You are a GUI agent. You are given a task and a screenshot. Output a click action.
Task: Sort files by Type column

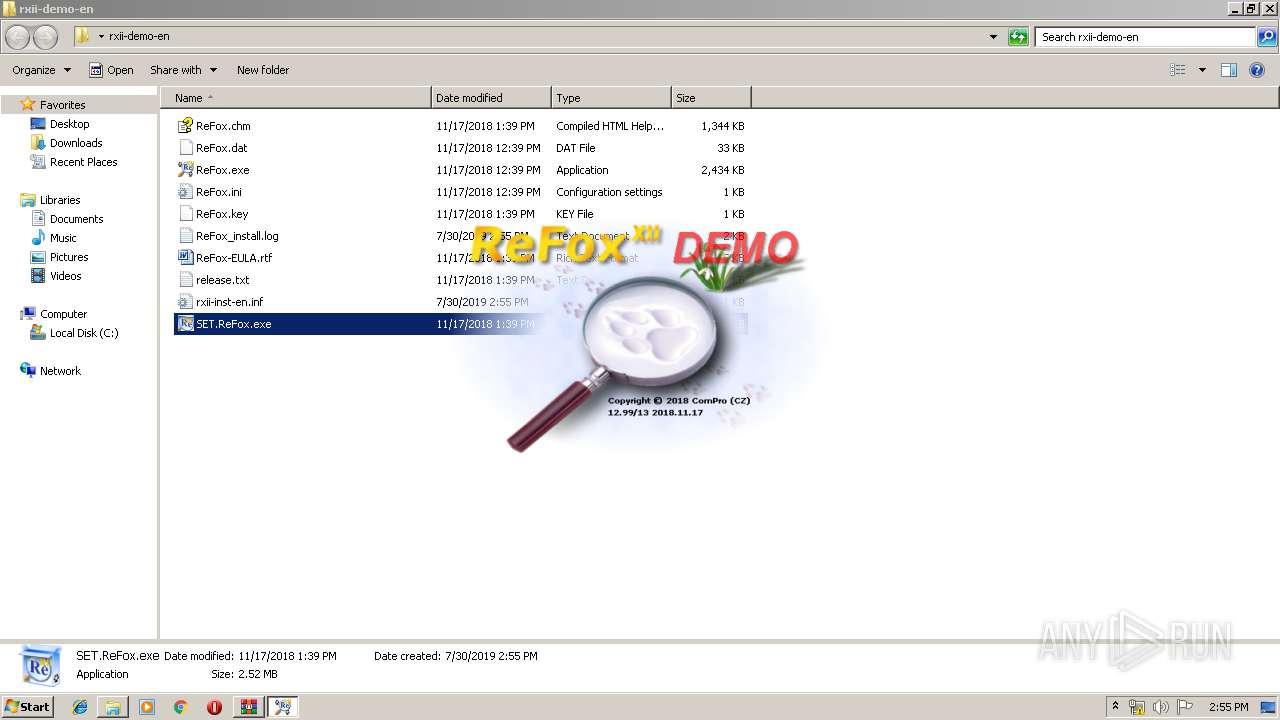(611, 98)
